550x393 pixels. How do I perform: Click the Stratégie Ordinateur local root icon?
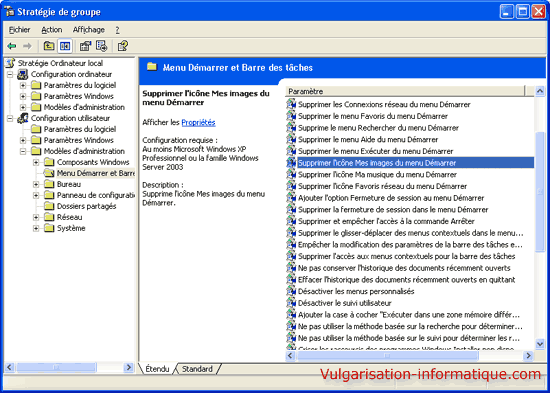(x=10, y=63)
